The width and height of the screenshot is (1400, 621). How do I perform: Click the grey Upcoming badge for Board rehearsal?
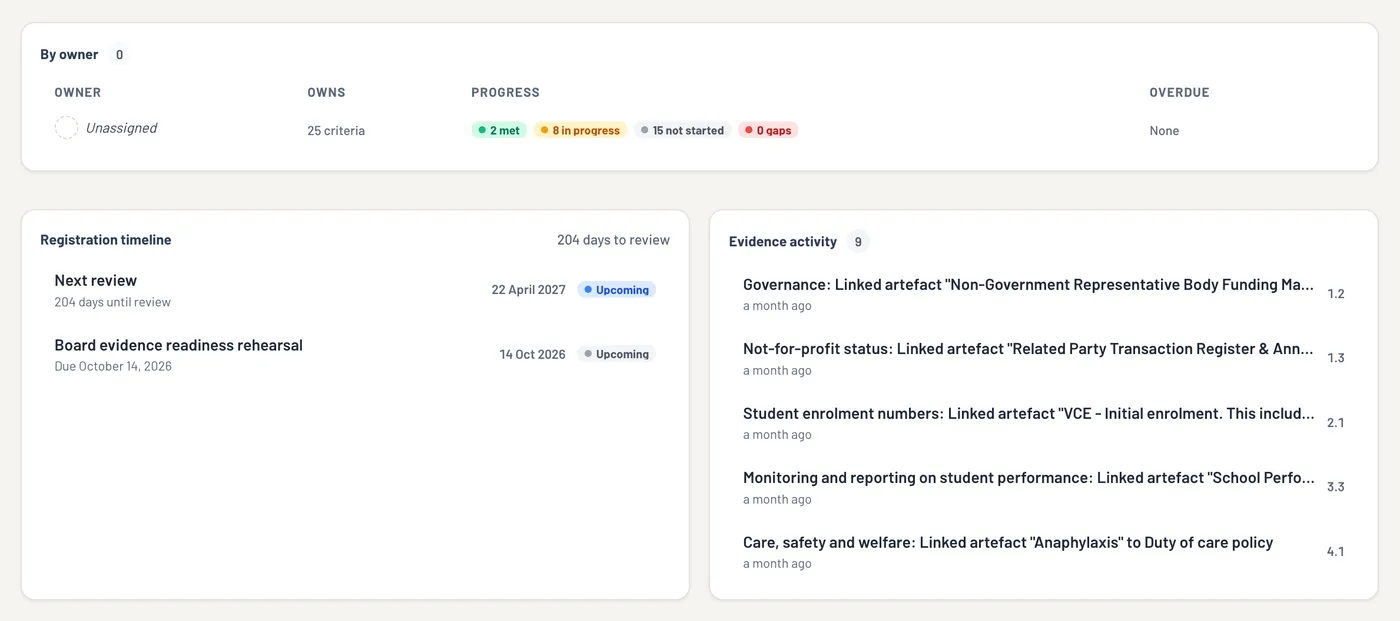616,354
